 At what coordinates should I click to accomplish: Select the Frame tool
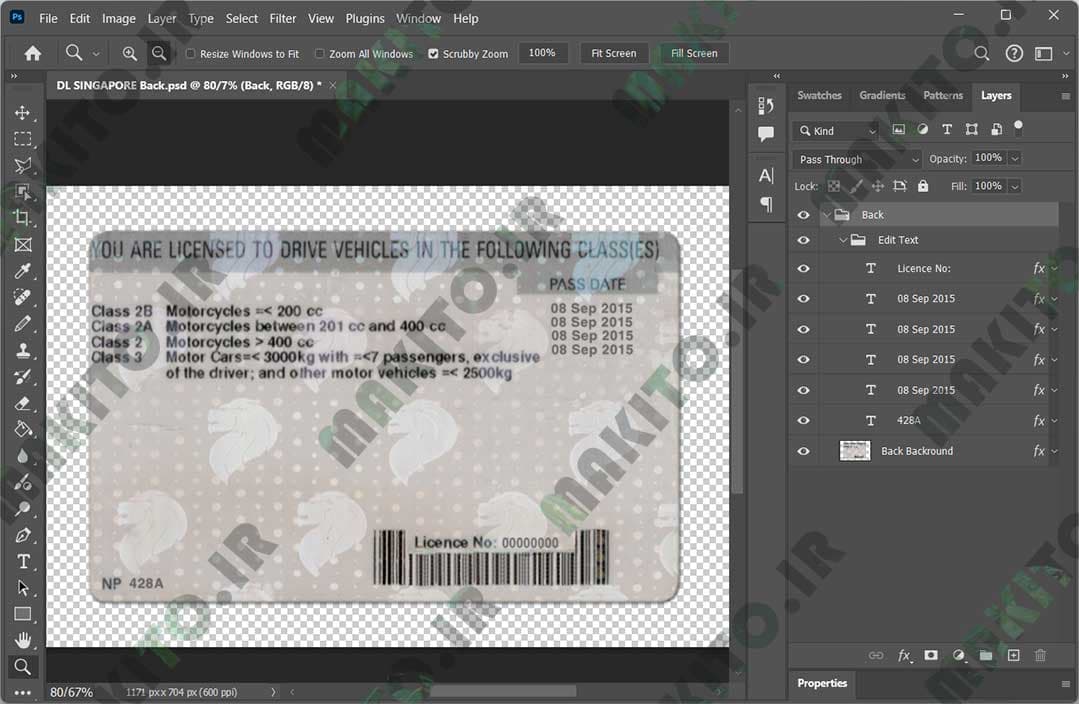[x=23, y=245]
